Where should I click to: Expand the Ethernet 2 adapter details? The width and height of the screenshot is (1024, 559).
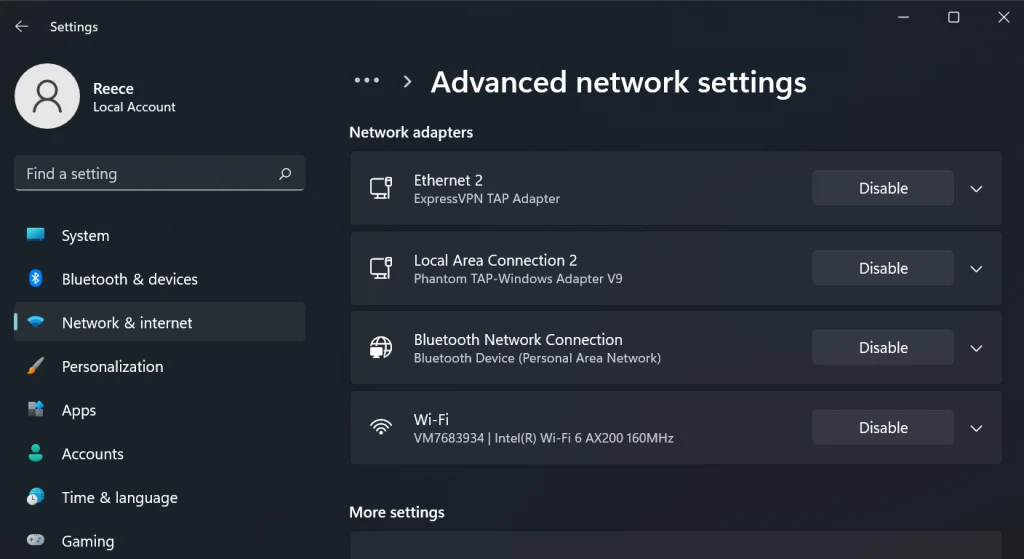point(977,188)
